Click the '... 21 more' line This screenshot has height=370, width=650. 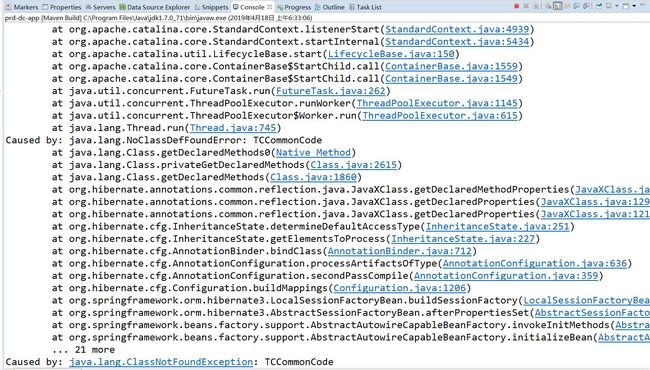pos(83,350)
